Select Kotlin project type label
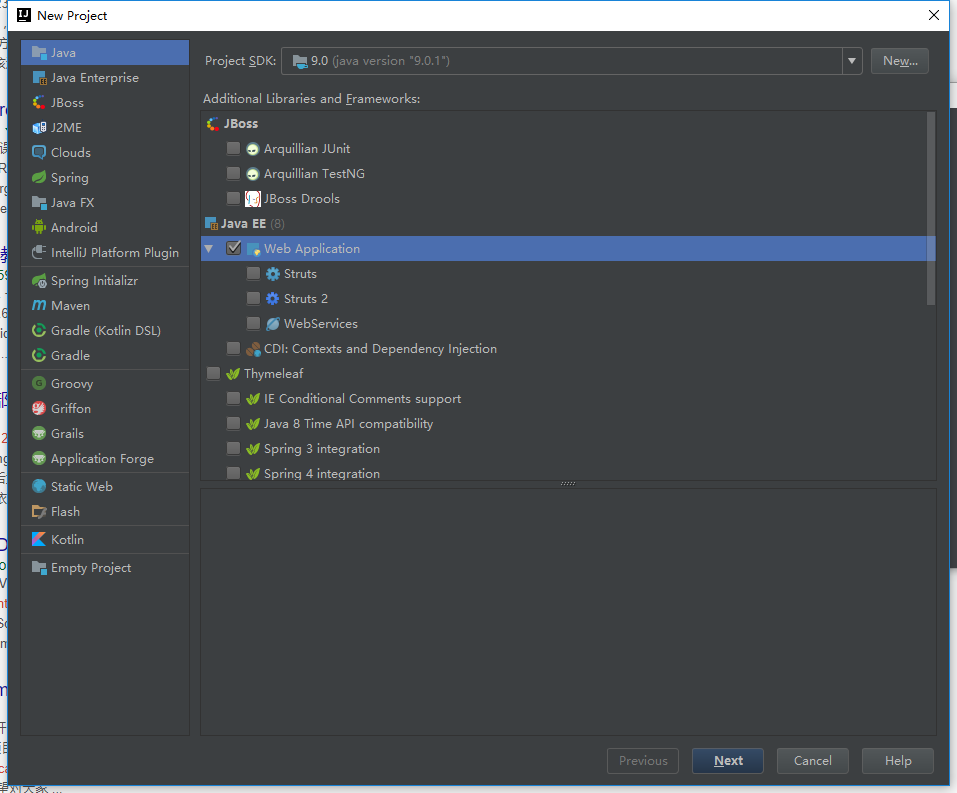Screen dimensions: 957x793 point(67,540)
